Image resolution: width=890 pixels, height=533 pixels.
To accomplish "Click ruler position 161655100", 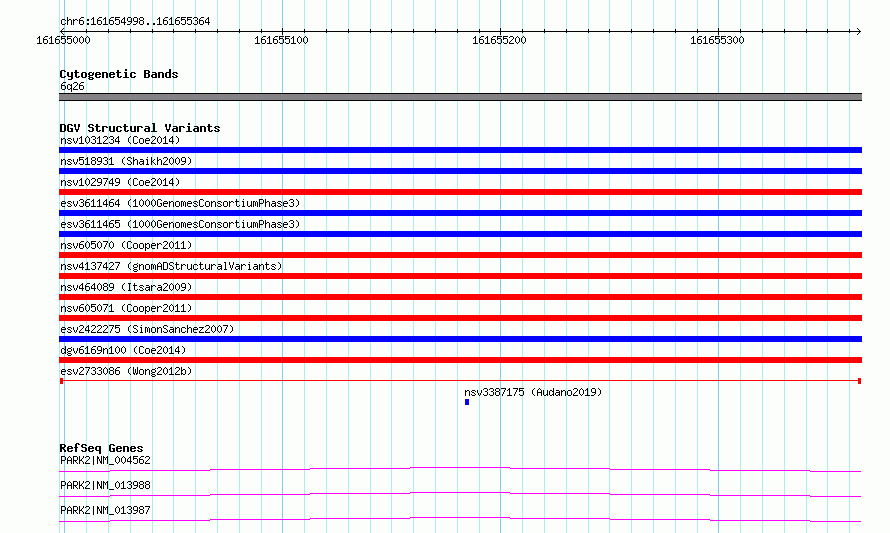I will click(x=281, y=40).
